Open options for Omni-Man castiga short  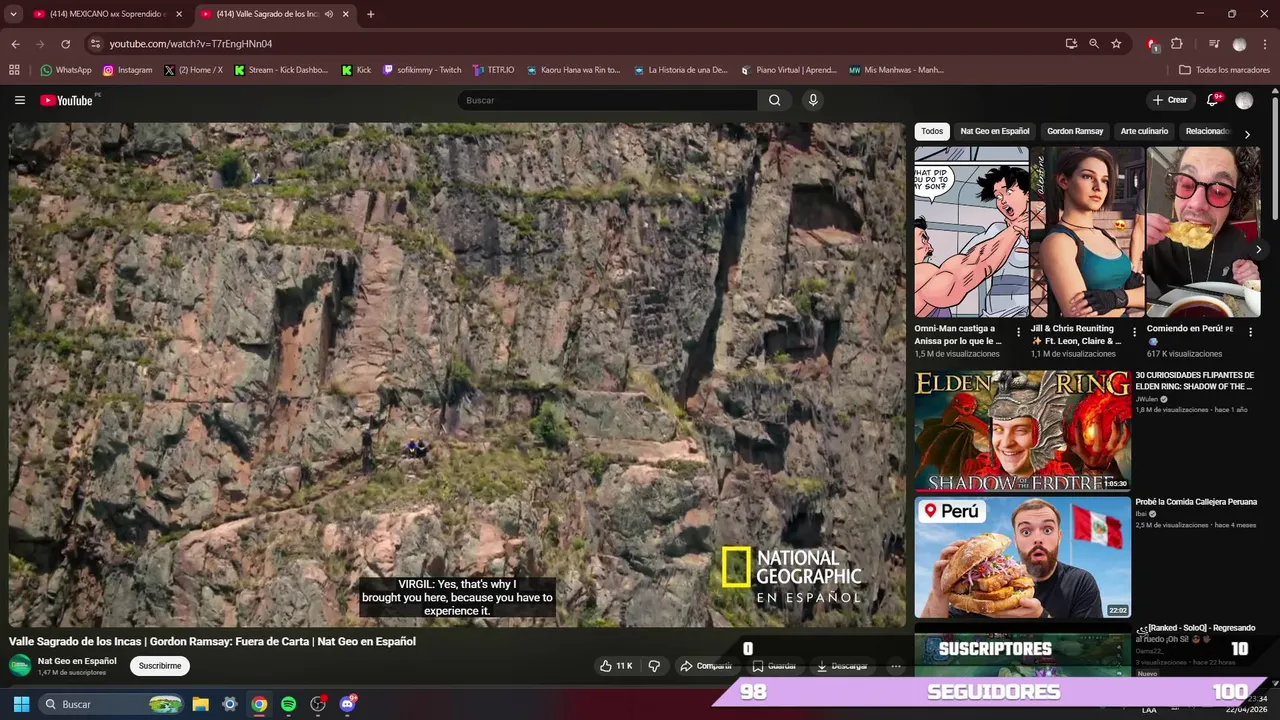(x=1019, y=332)
